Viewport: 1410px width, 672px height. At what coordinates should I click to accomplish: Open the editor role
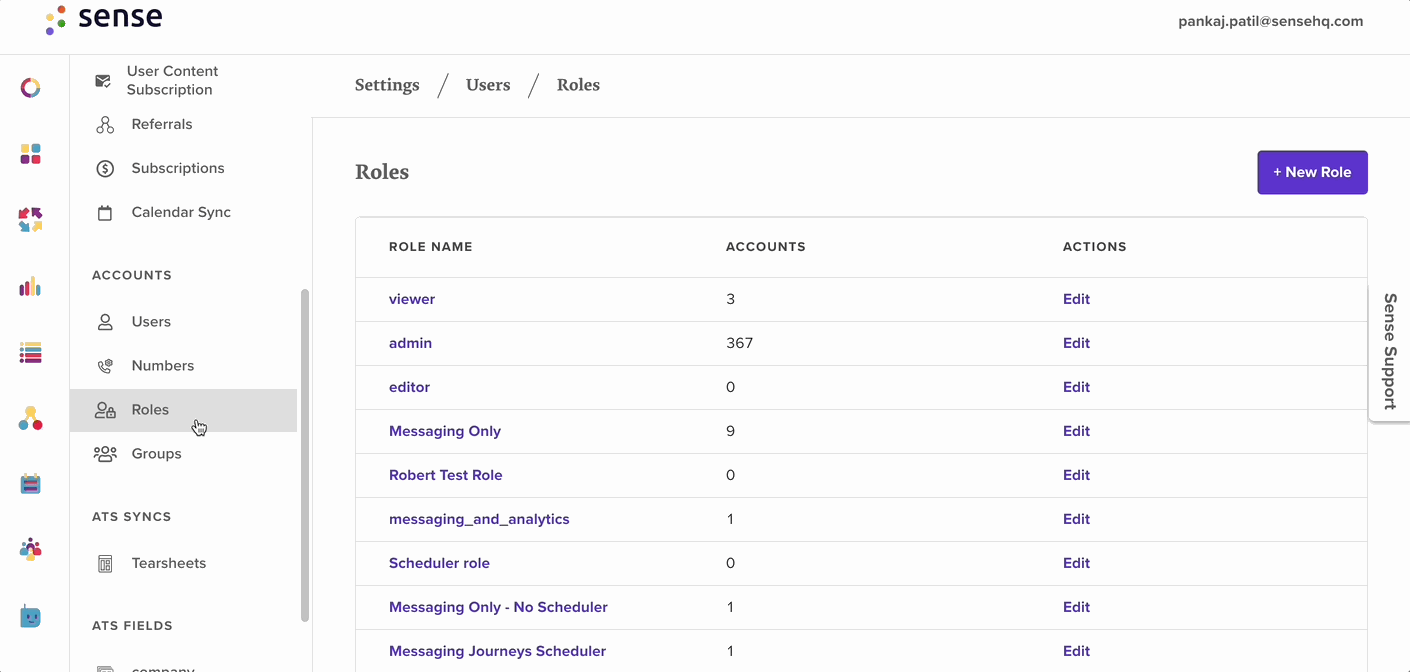pos(409,387)
